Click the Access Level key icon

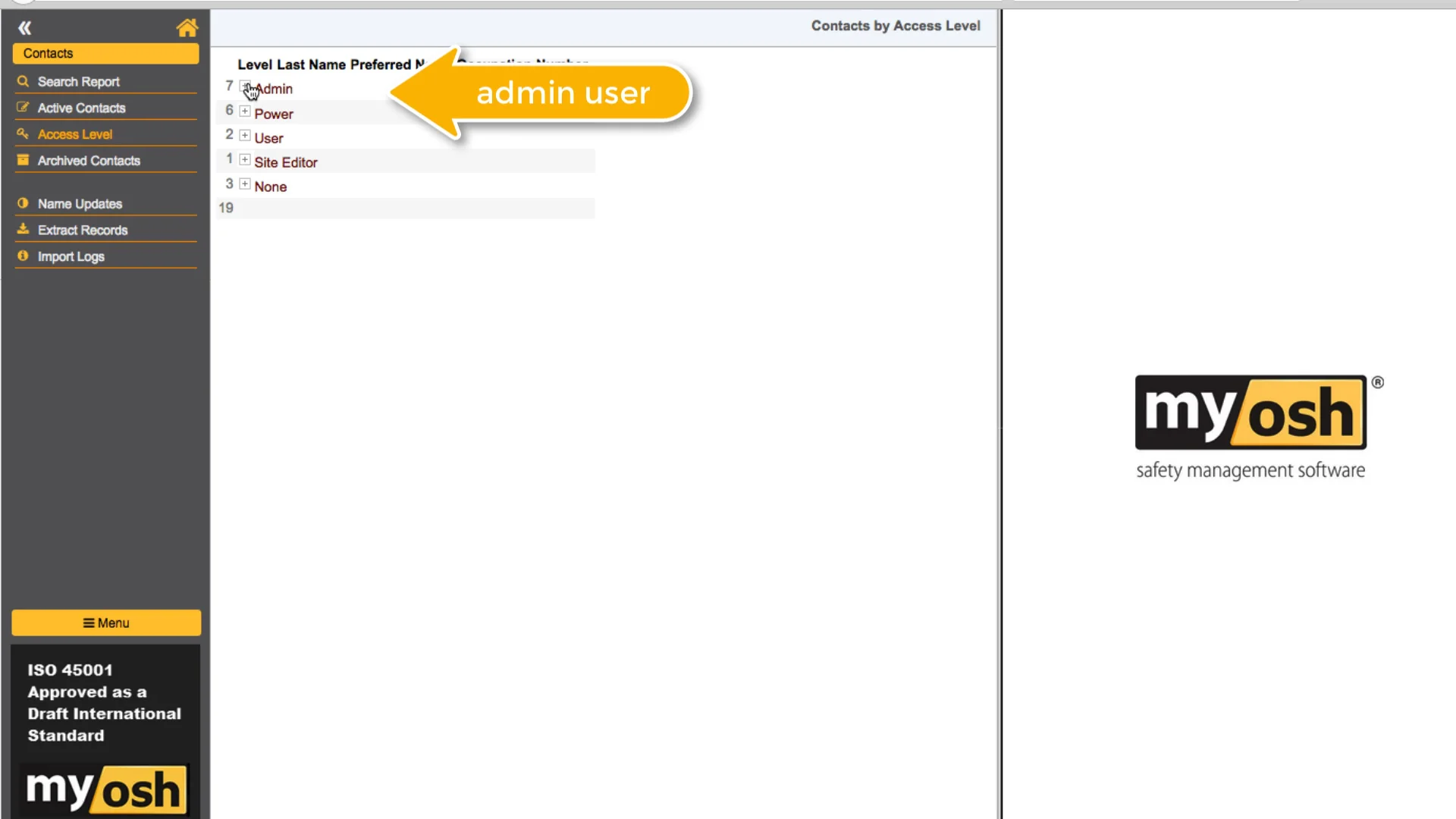point(23,133)
